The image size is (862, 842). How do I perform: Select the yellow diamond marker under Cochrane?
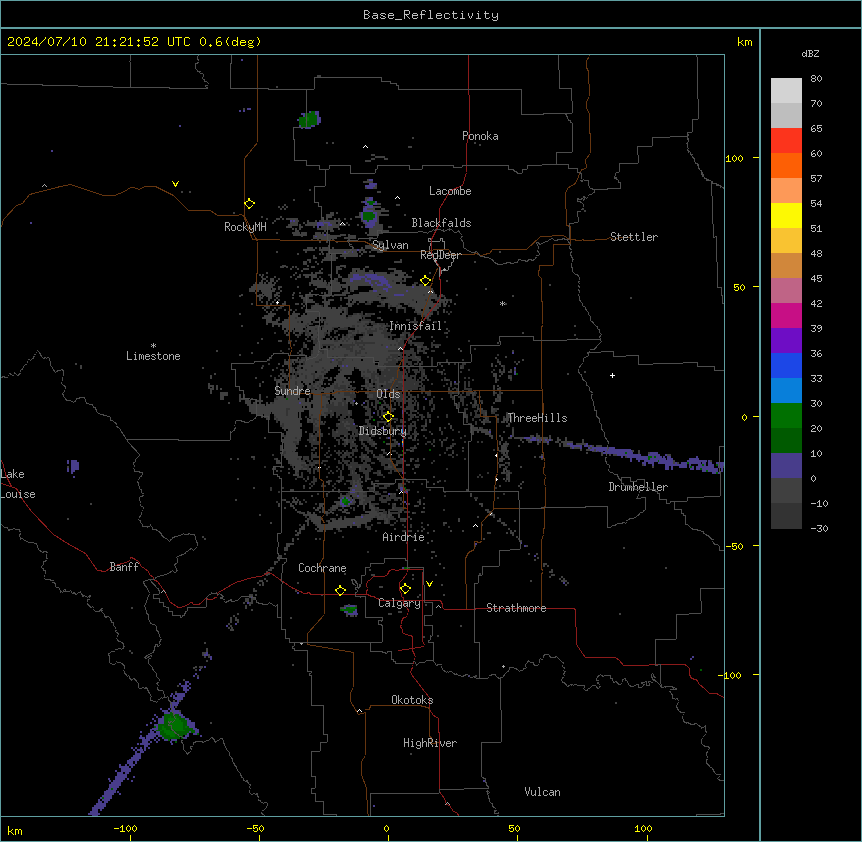(x=340, y=590)
